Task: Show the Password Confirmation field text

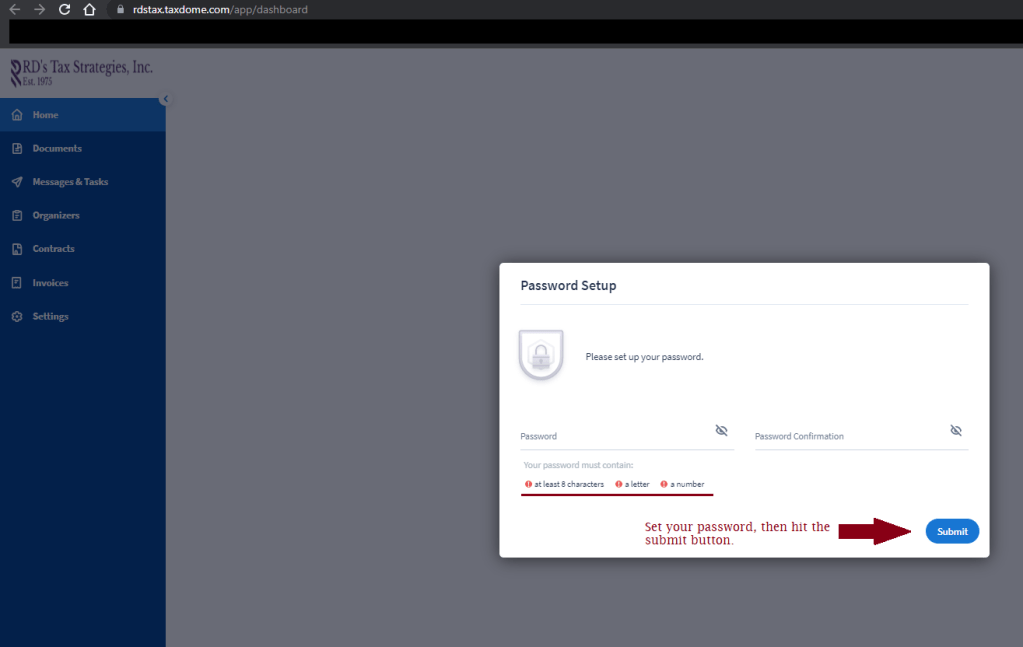Action: (x=955, y=430)
